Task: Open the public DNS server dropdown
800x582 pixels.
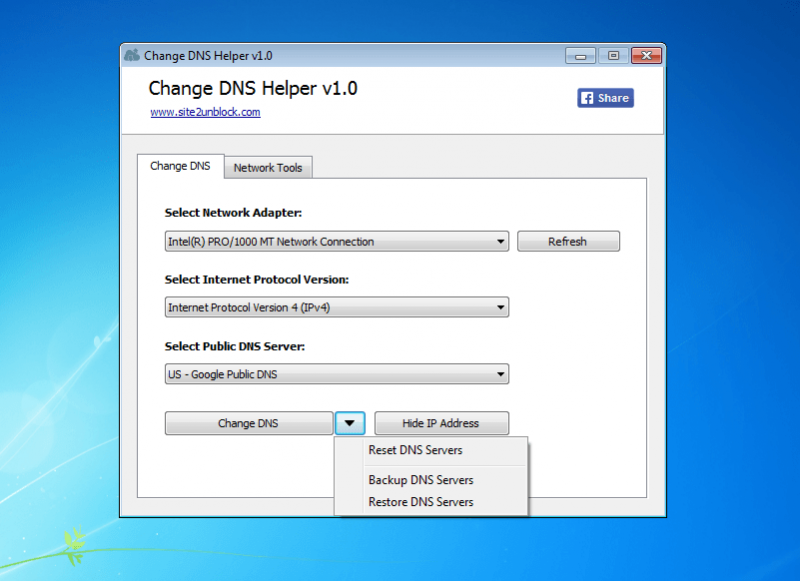Action: [x=499, y=373]
